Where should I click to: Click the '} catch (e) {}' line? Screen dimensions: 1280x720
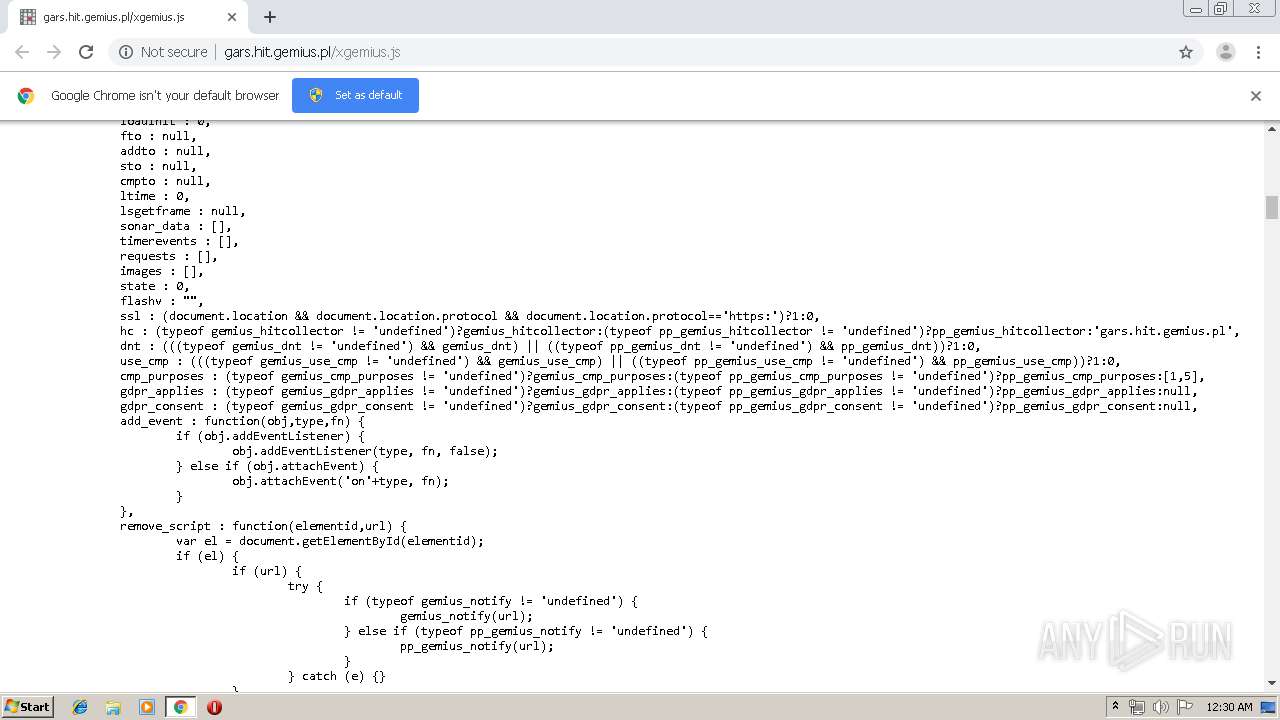(x=337, y=676)
